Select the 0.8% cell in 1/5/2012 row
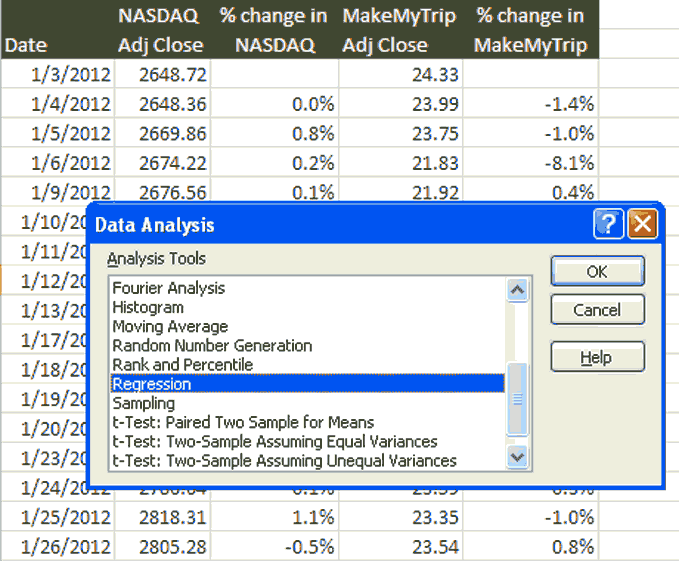This screenshot has height=561, width=680. click(274, 133)
